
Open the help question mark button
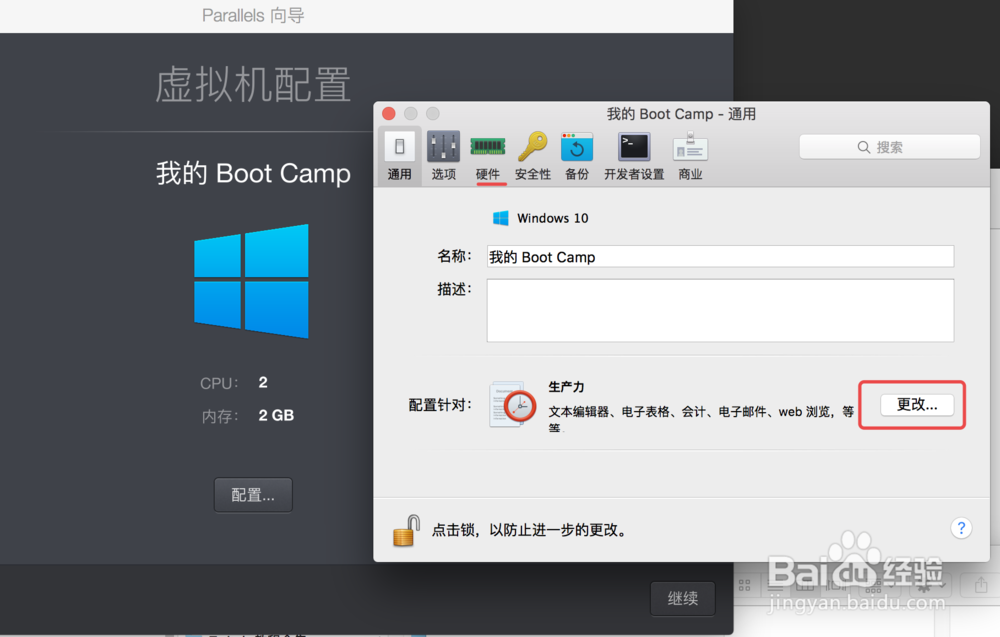click(961, 527)
